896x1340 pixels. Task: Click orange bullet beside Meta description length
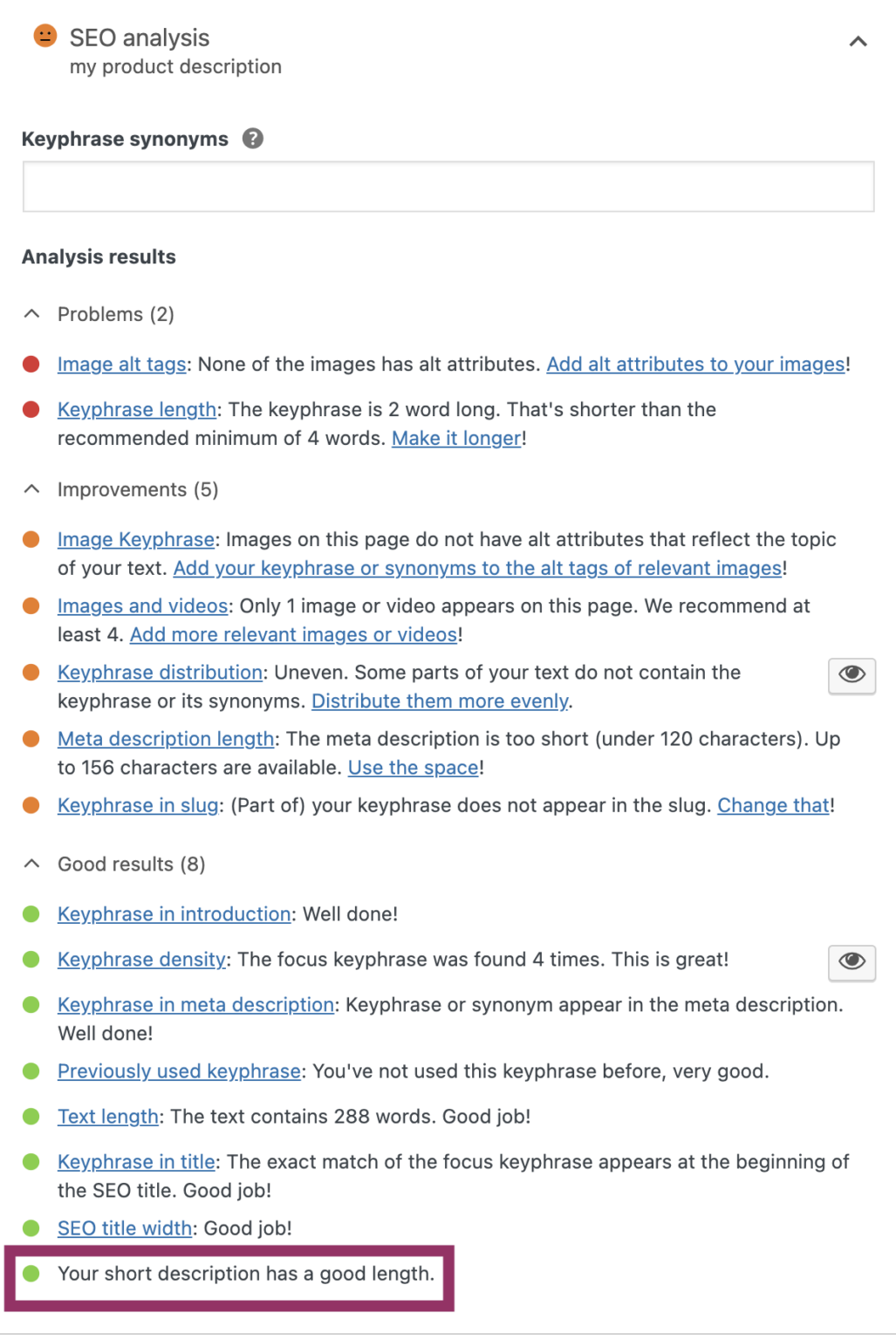coord(32,739)
